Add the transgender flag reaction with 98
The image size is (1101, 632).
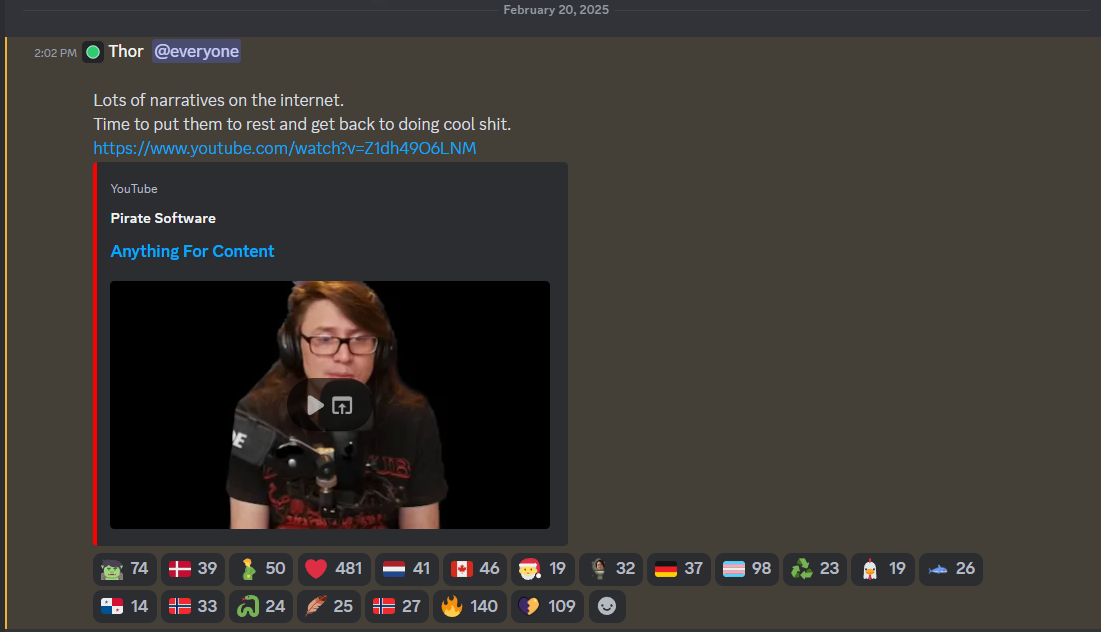[747, 569]
